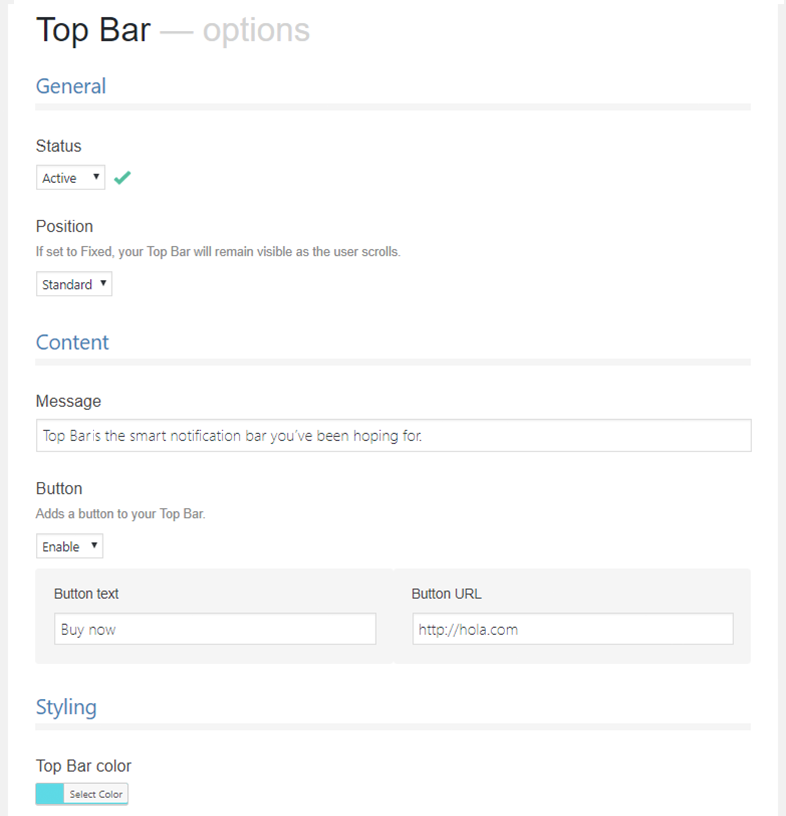Open the Position dropdown showing Standard
The height and width of the screenshot is (816, 786).
coord(74,285)
